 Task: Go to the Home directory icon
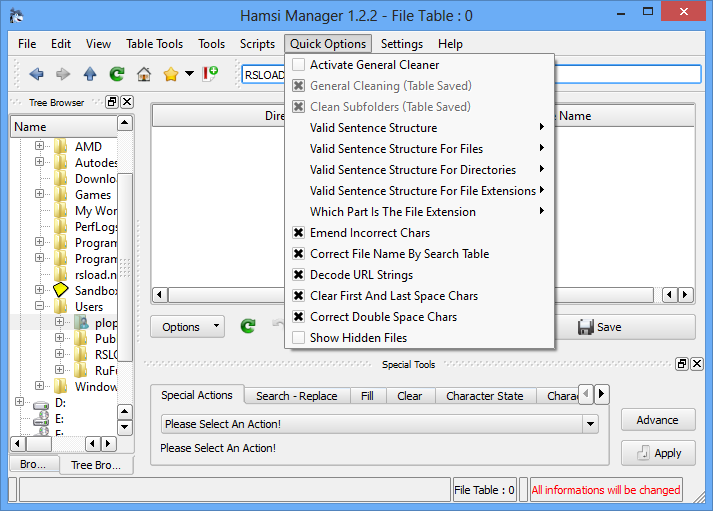(144, 74)
